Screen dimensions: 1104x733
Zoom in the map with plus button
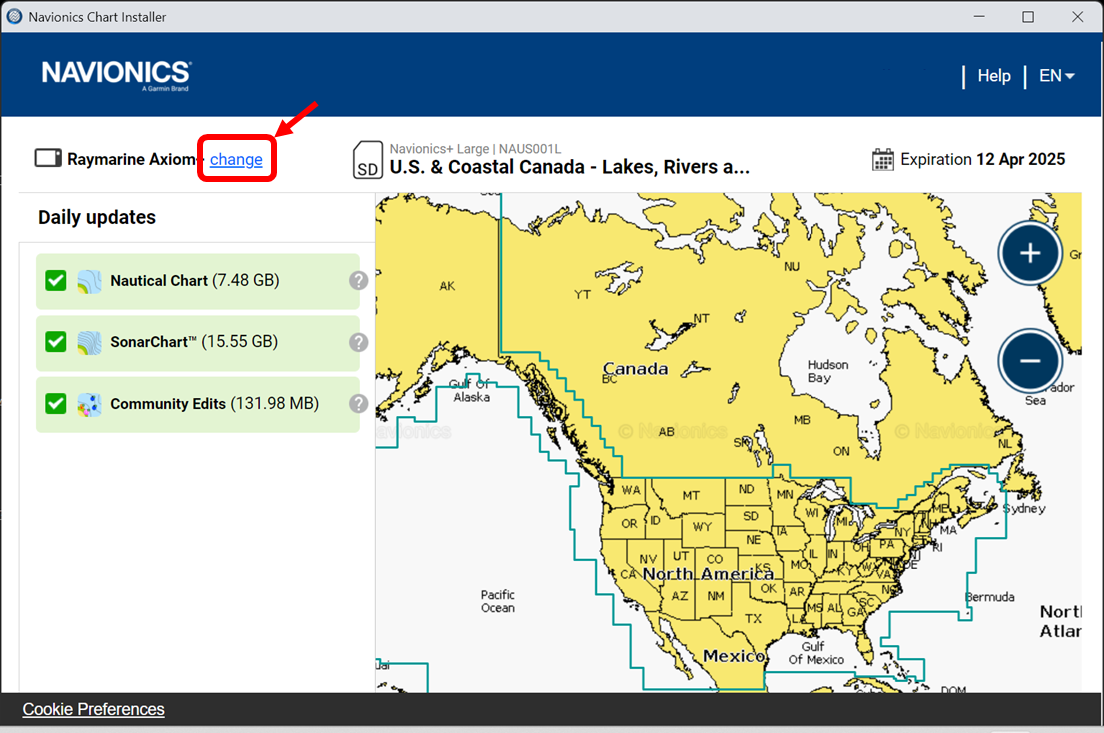click(1029, 253)
